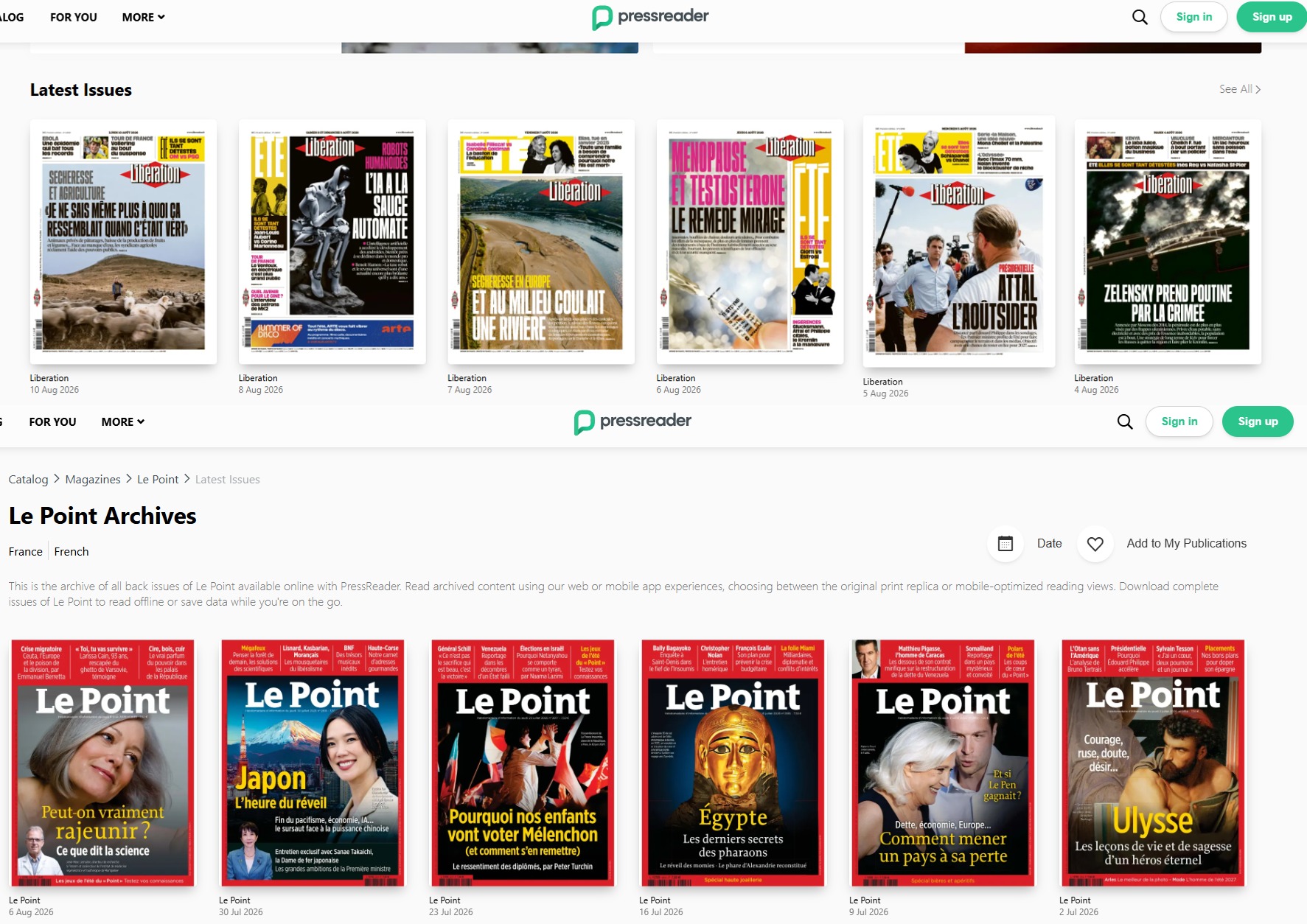Open Le Point Japon cover, 30 Jul 2026

[x=313, y=763]
